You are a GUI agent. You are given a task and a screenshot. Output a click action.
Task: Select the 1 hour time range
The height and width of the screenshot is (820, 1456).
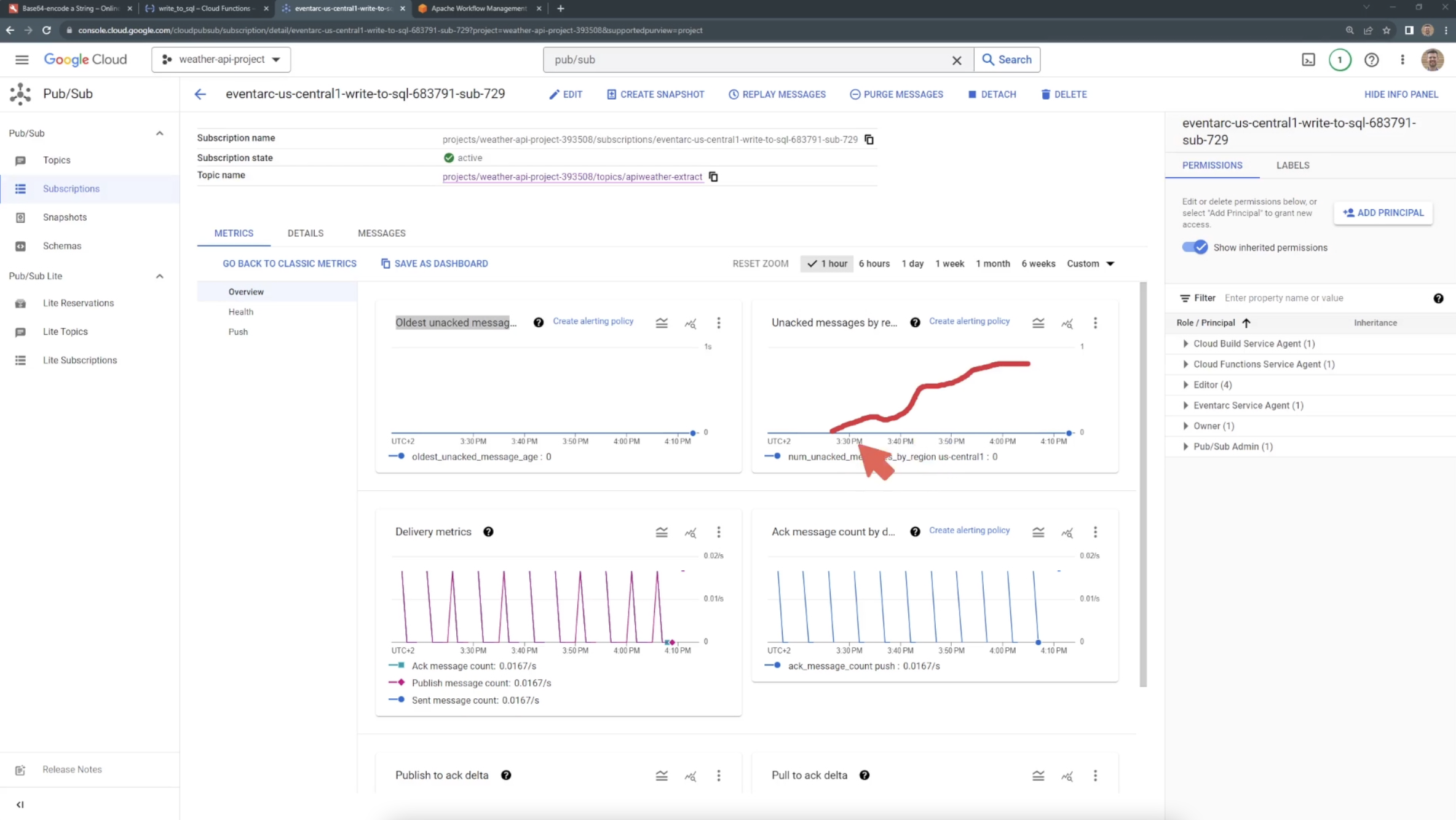[x=827, y=263]
